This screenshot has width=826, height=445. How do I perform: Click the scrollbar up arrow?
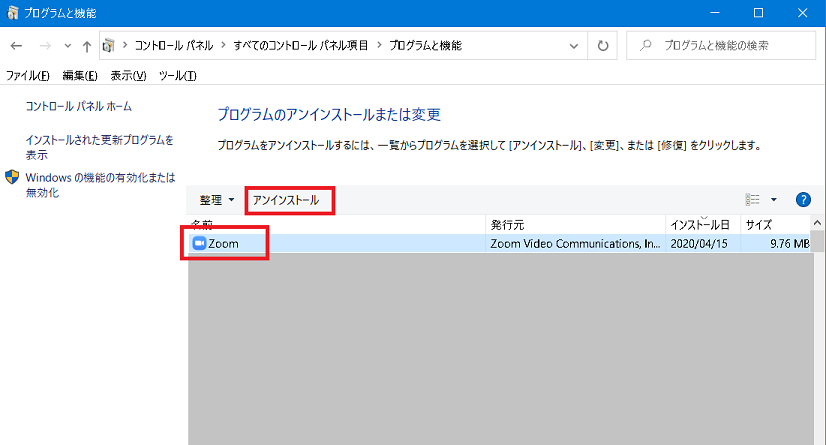(817, 223)
